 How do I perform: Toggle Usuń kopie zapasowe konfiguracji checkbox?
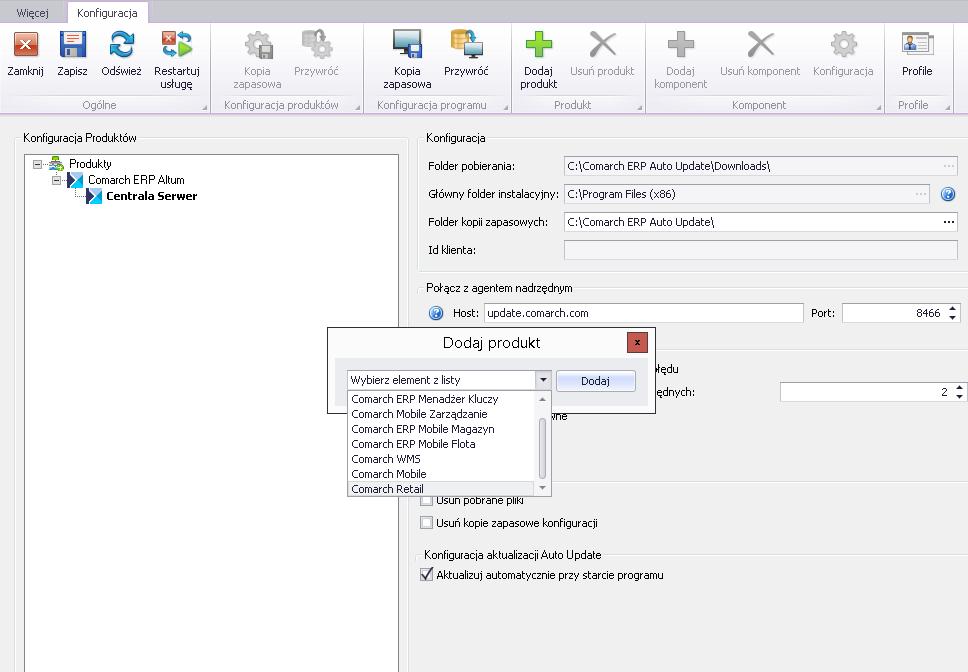coord(426,523)
